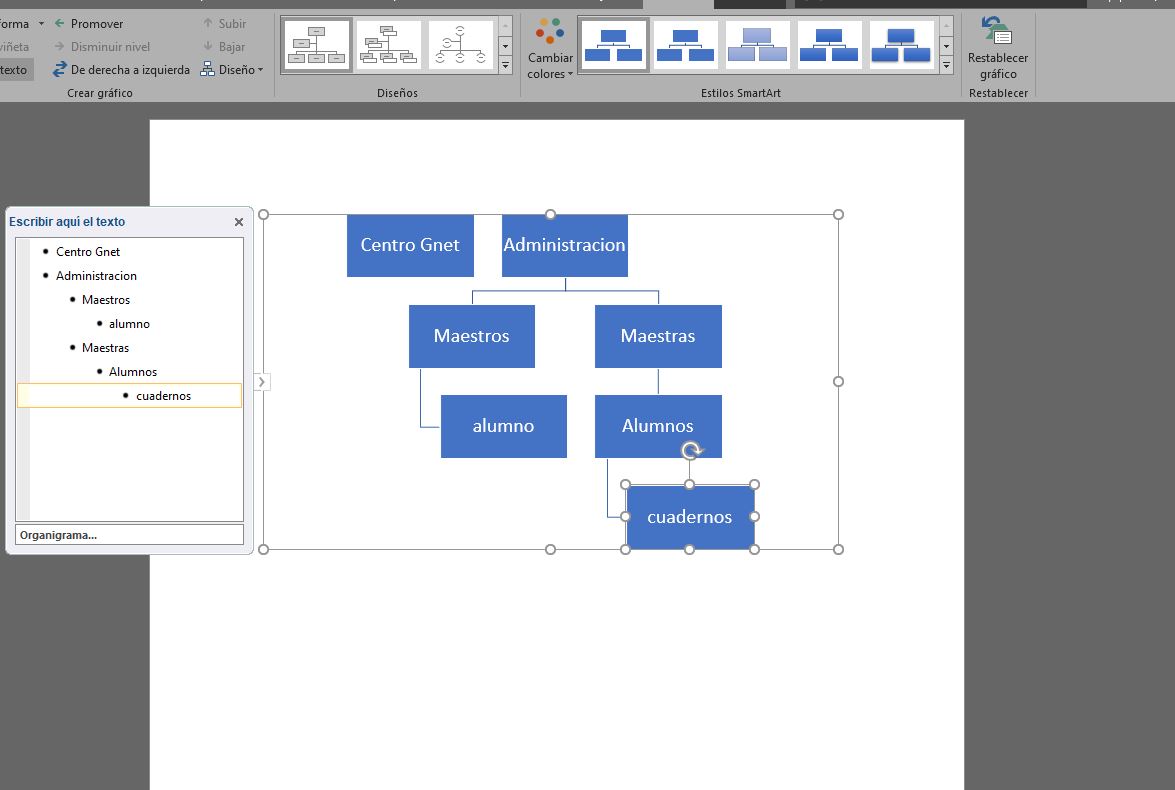The image size is (1175, 790).
Task: Apply the fifth SmartArt style thumbnail
Action: (901, 45)
